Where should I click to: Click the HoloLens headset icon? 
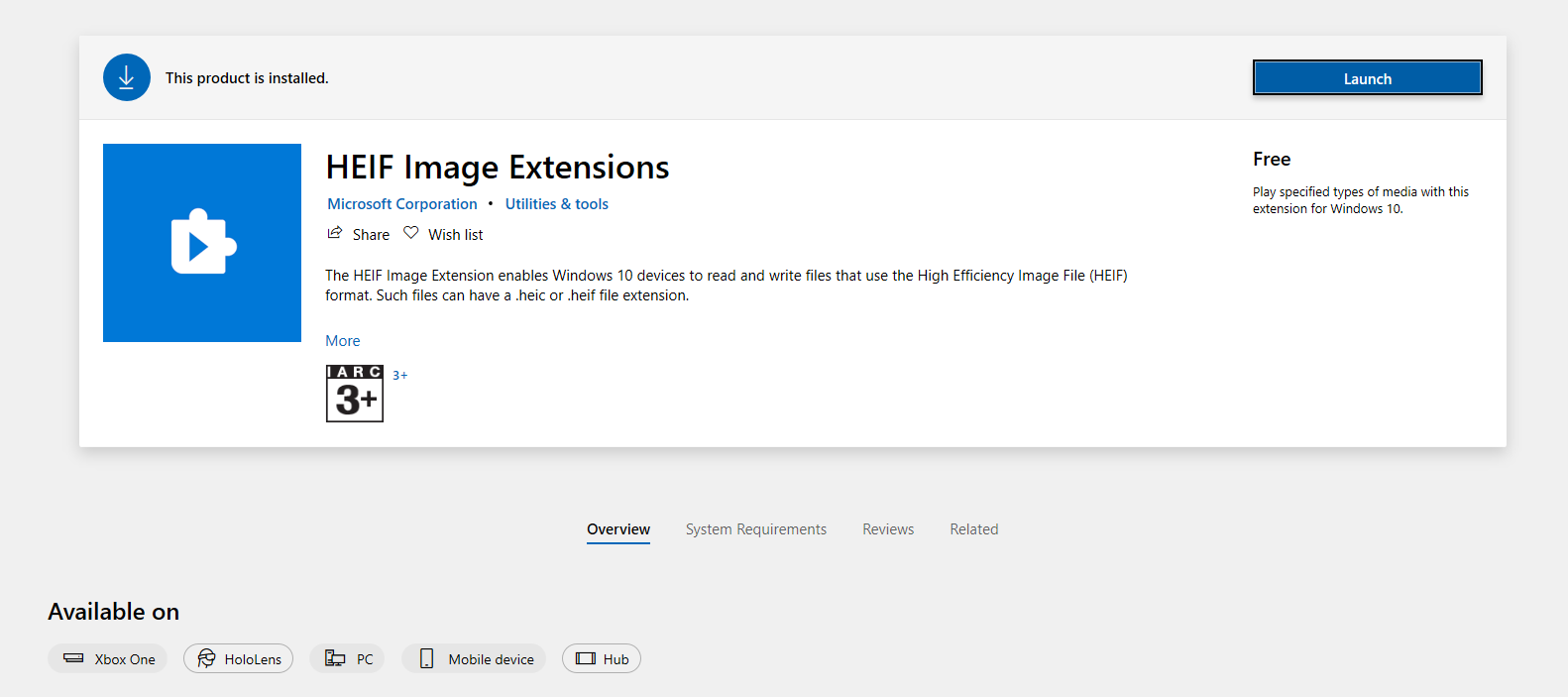(x=206, y=658)
